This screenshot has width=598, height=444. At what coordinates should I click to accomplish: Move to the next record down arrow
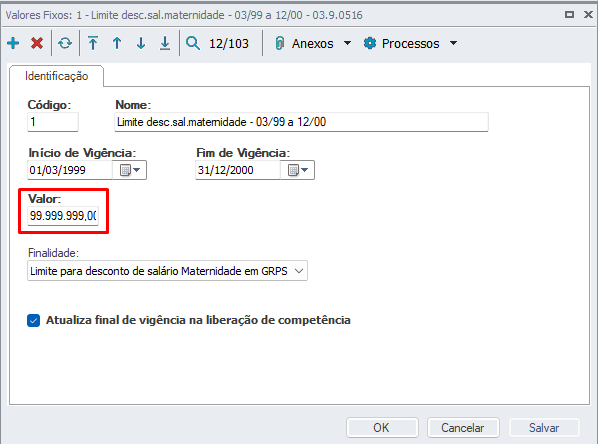(x=141, y=43)
